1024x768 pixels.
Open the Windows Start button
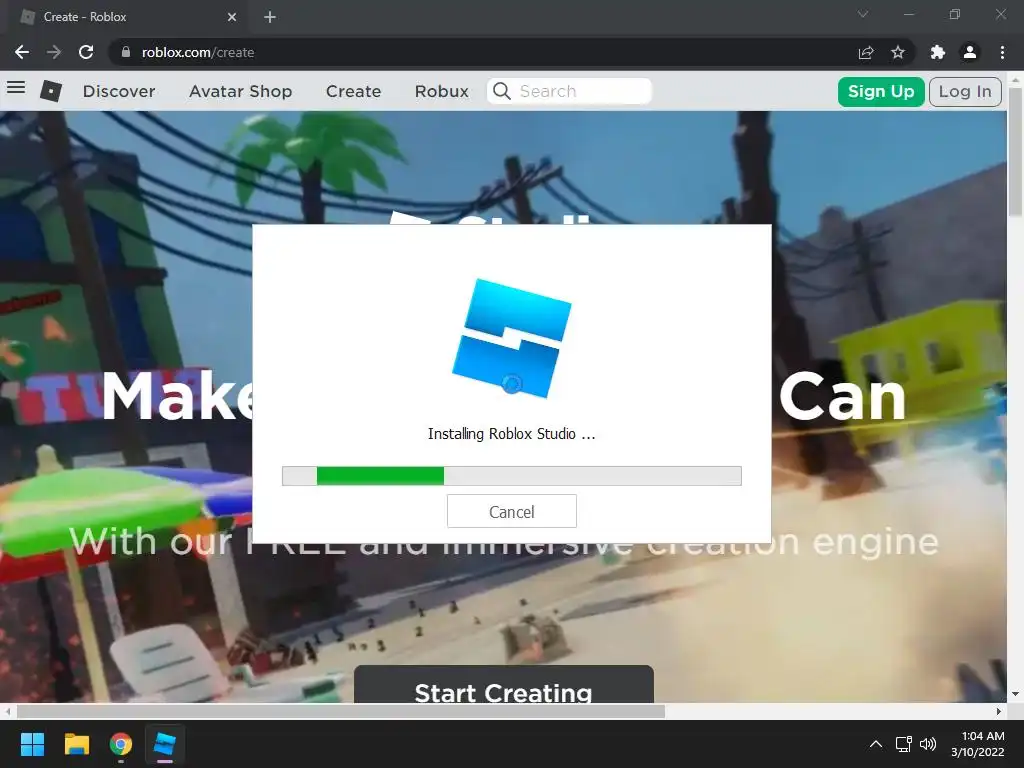tap(32, 744)
